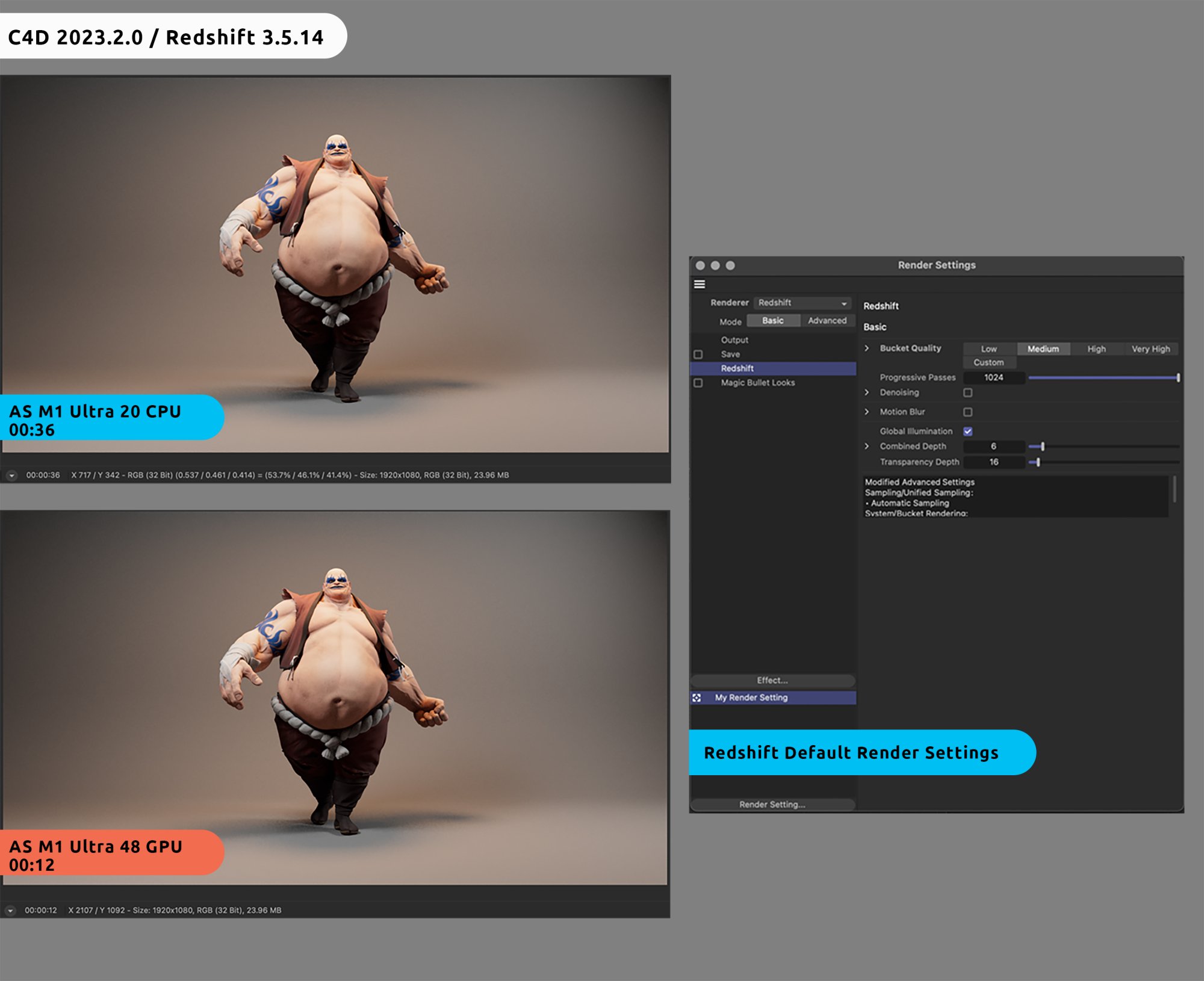The width and height of the screenshot is (1204, 981).
Task: Click the 00:00:12 render time readout
Action: pyautogui.click(x=41, y=911)
